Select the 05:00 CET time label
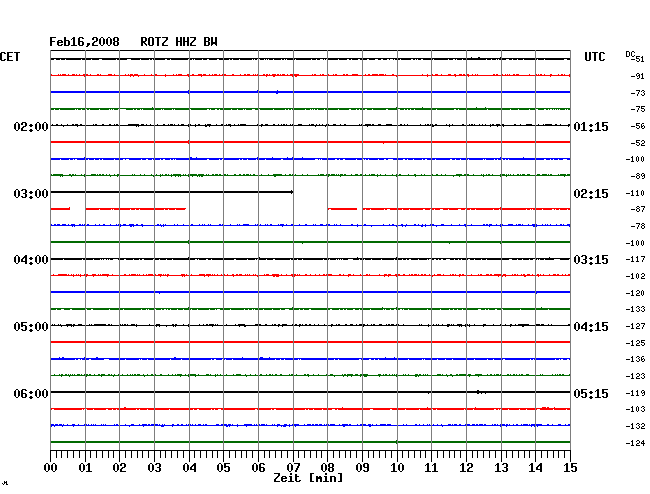 pos(31,327)
